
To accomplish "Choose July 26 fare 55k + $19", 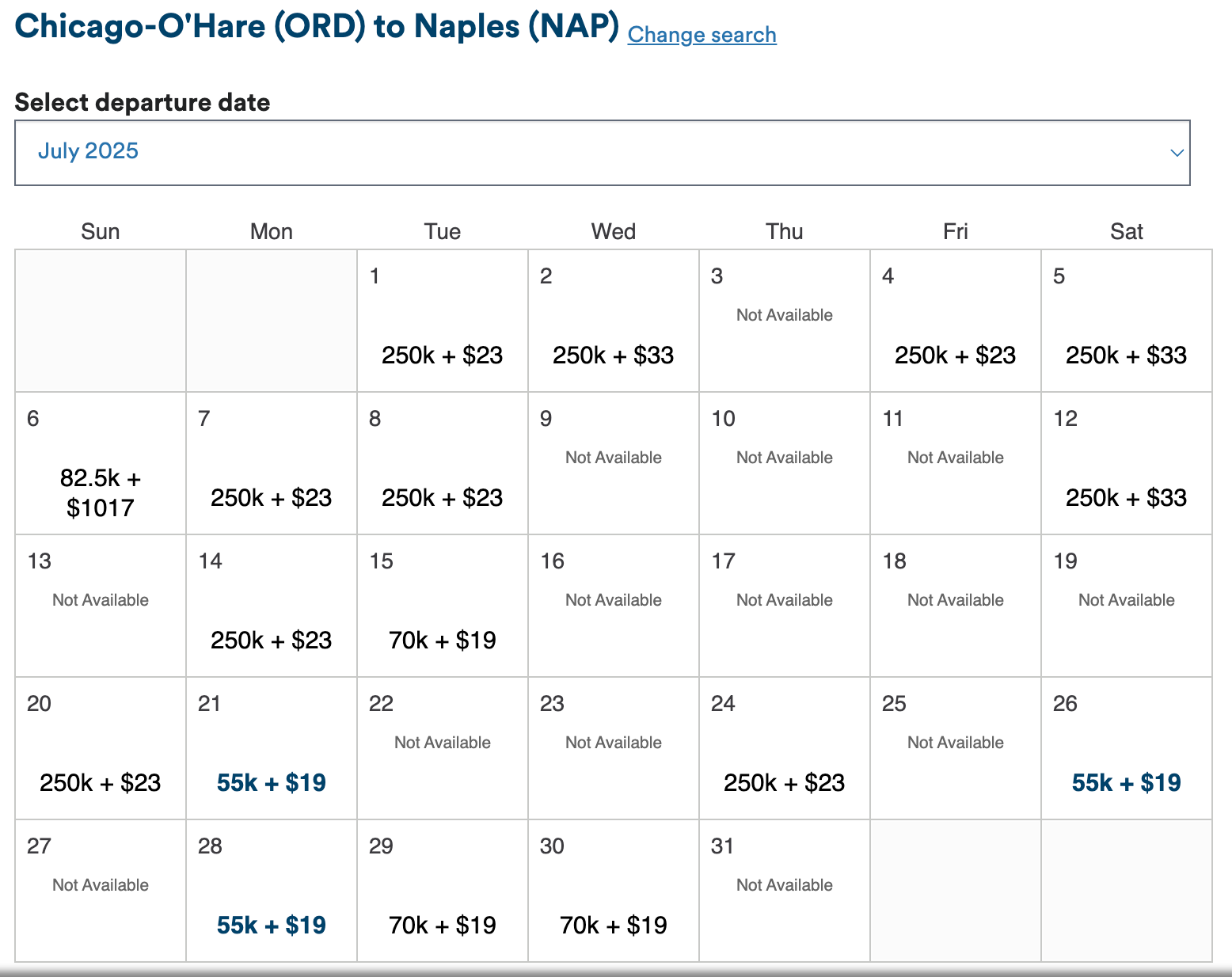I will [1126, 783].
